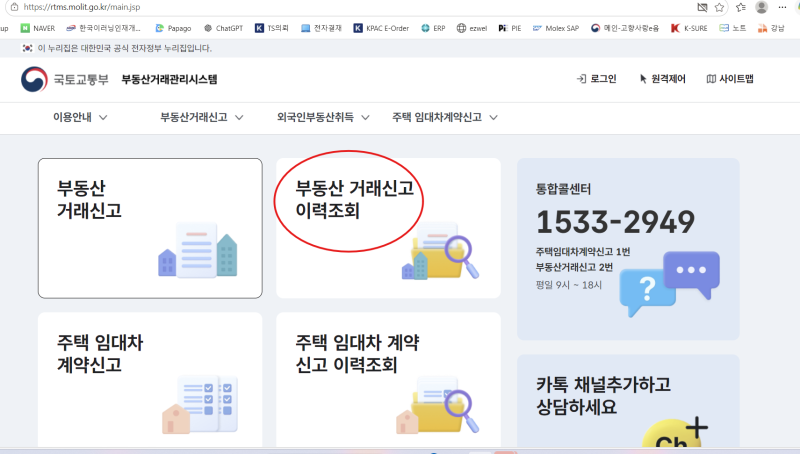
Task: Open the KPAC E-Order bookmark
Action: 381,28
